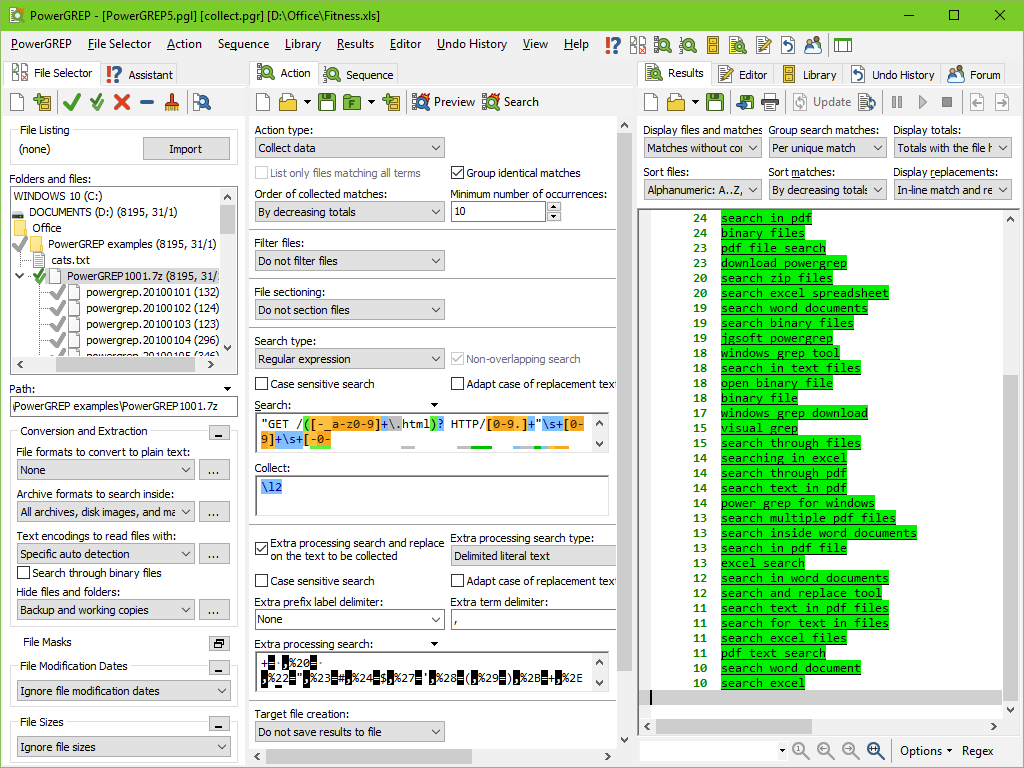This screenshot has width=1024, height=768.
Task: Click ellipsis button next to File formats None
Action: pos(214,470)
